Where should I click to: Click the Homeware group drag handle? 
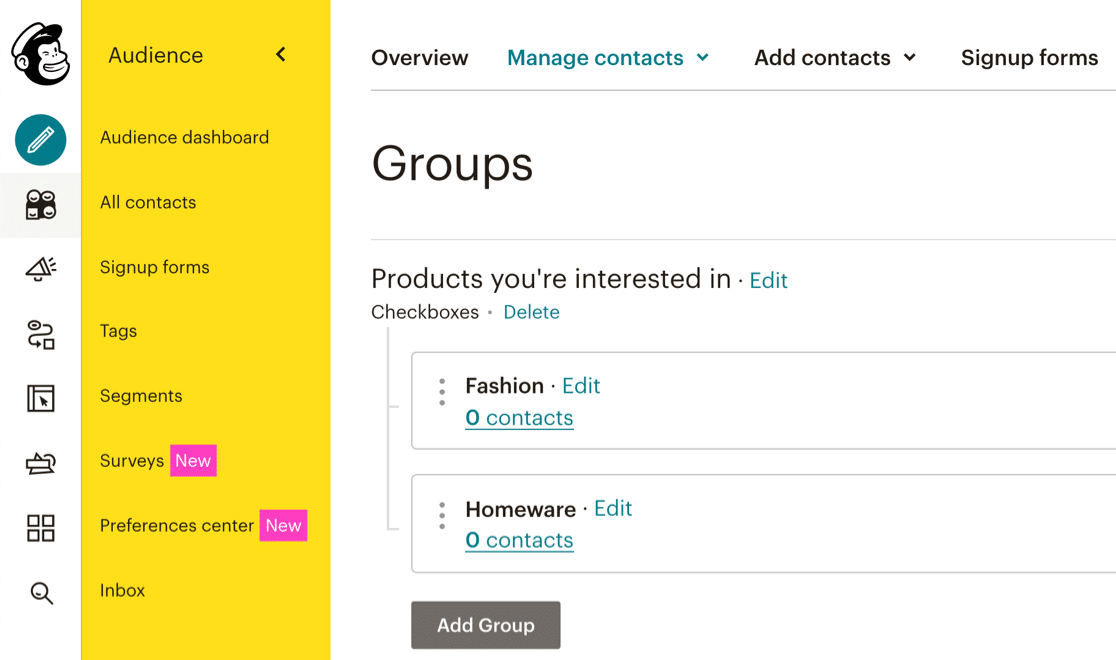point(442,515)
